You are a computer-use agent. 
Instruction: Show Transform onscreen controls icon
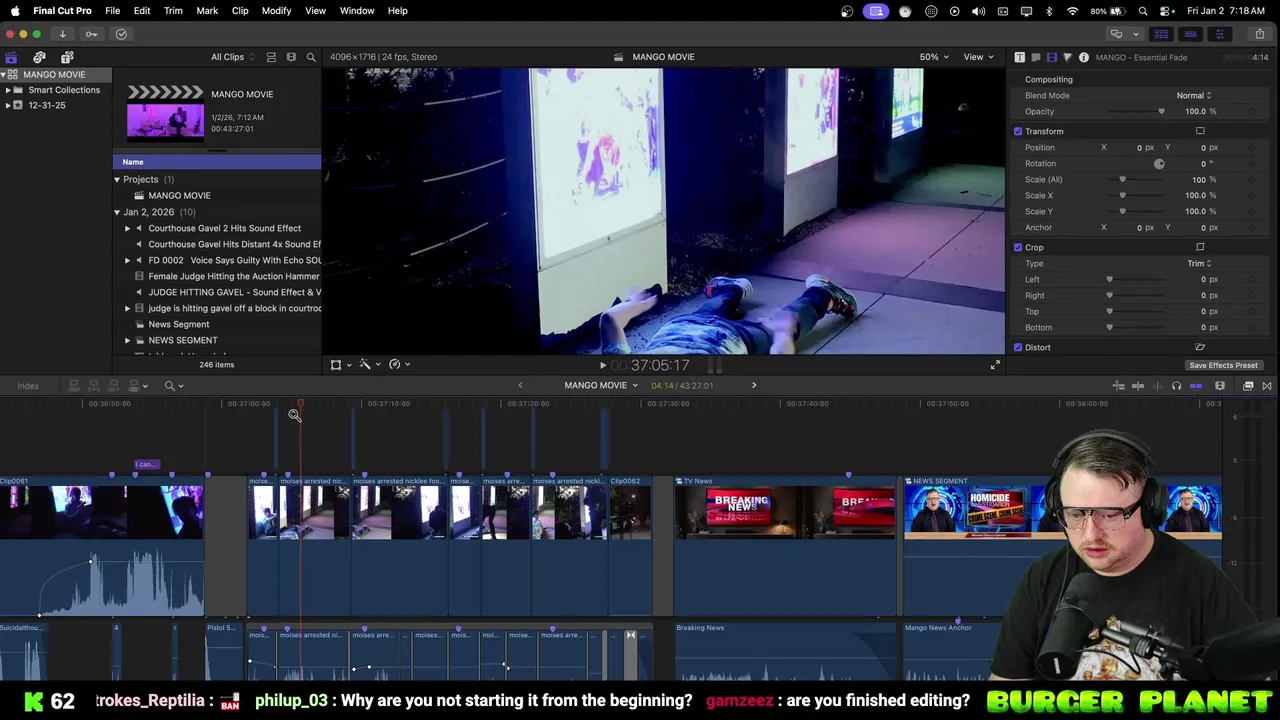point(1200,131)
